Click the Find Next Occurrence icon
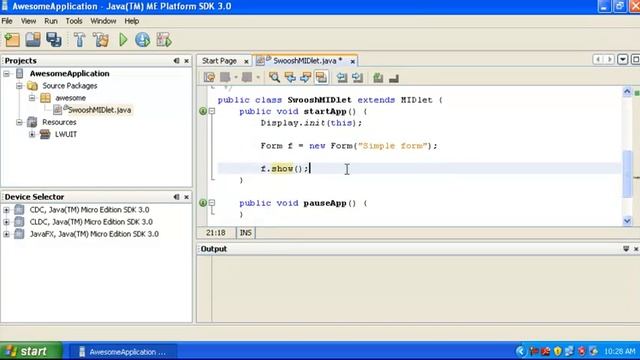The height and width of the screenshot is (360, 640). point(305,77)
